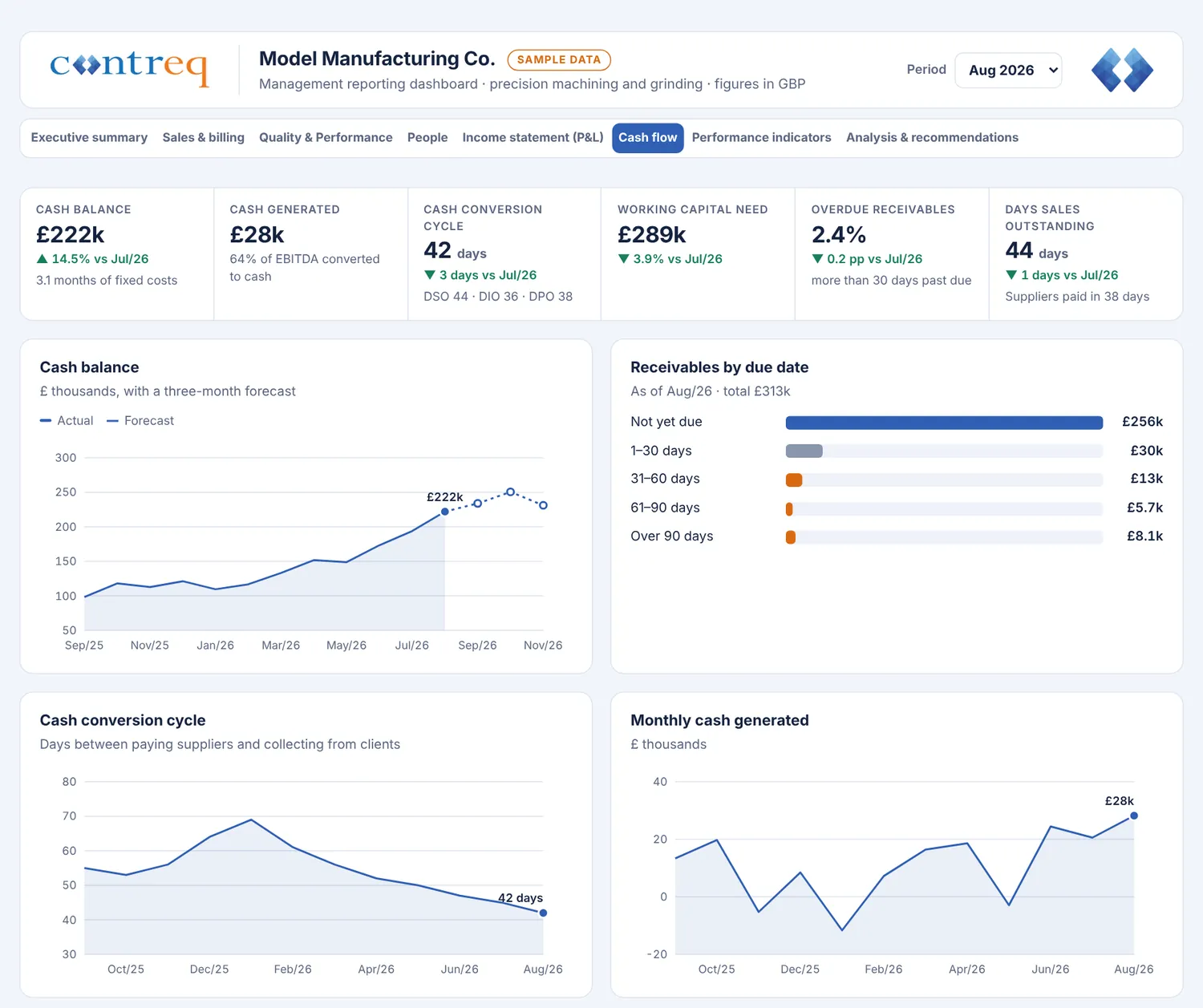This screenshot has height=1008, width=1203.
Task: Click the Over 90 days receivables bar
Action: click(x=791, y=537)
